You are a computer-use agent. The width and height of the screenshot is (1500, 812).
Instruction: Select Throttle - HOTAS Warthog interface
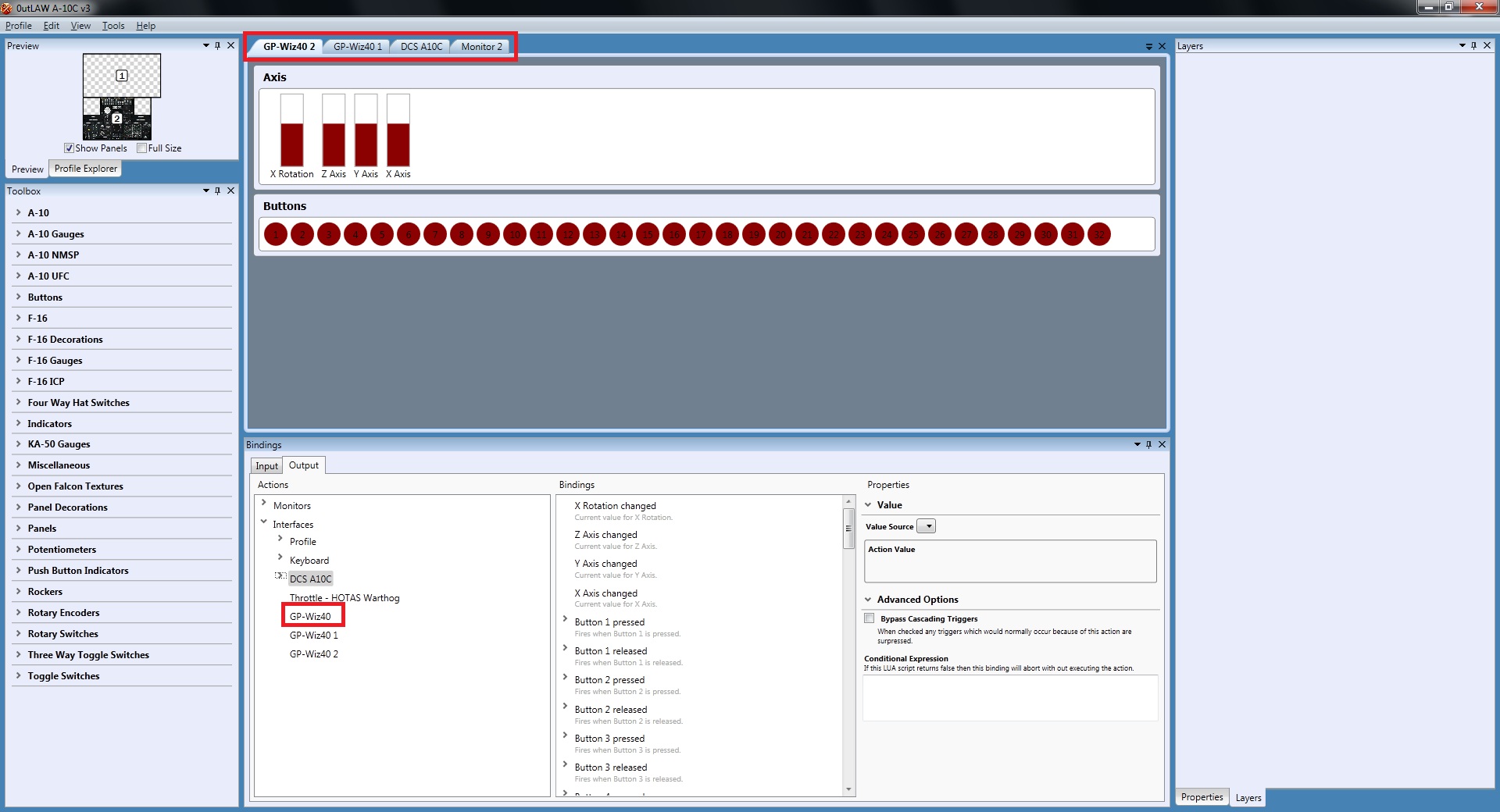click(345, 598)
